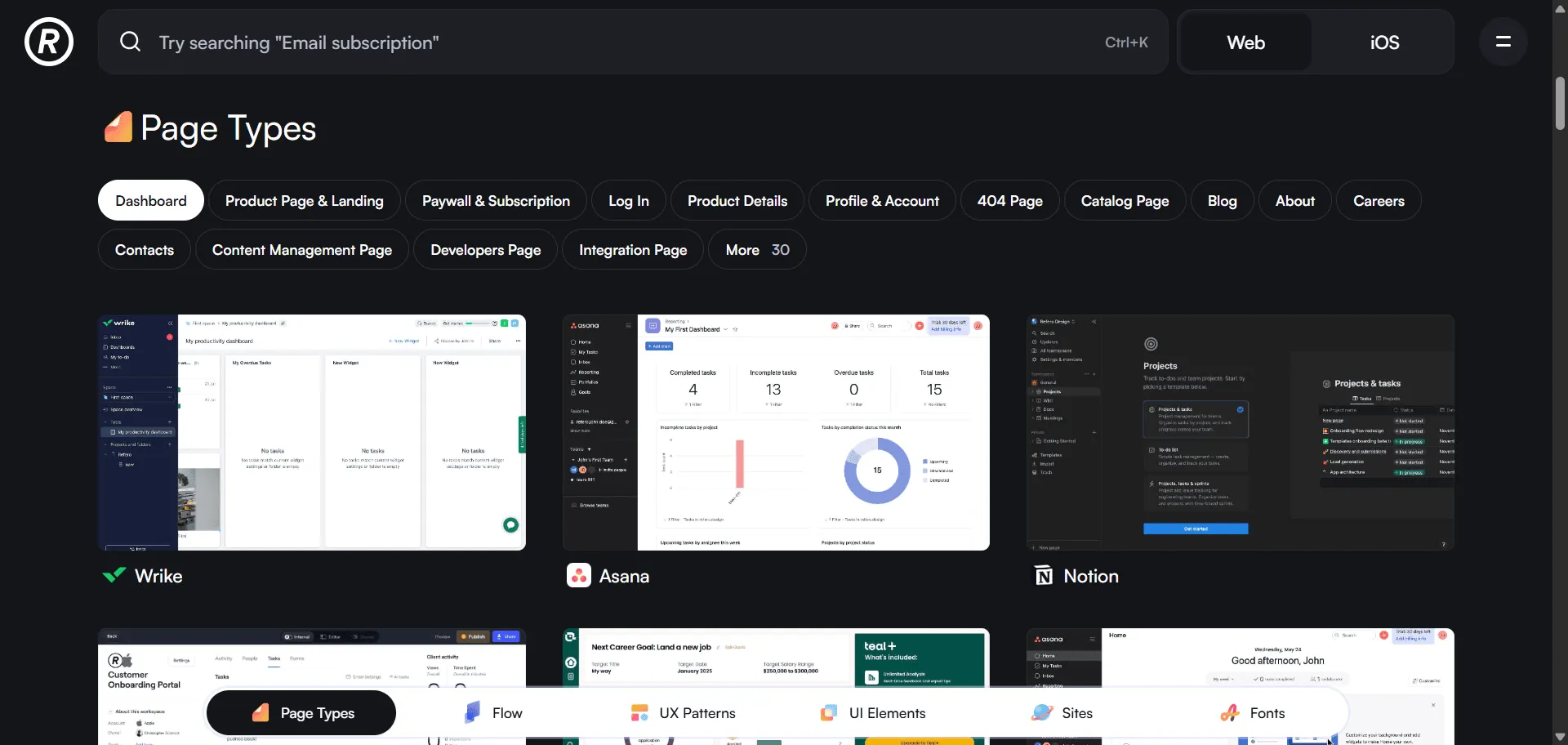
Task: Open the Asana dashboard thumbnail
Action: click(776, 432)
